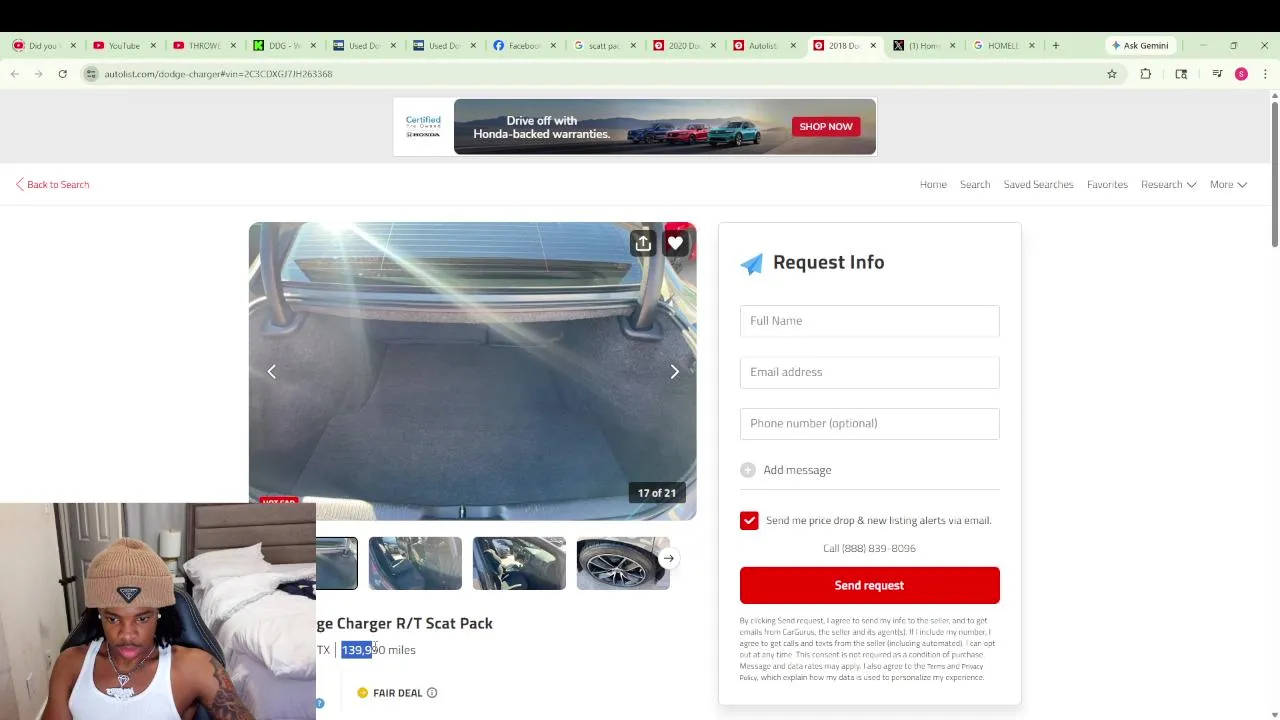This screenshot has height=720, width=1280.
Task: Select the wheel thumbnail image
Action: click(x=623, y=563)
